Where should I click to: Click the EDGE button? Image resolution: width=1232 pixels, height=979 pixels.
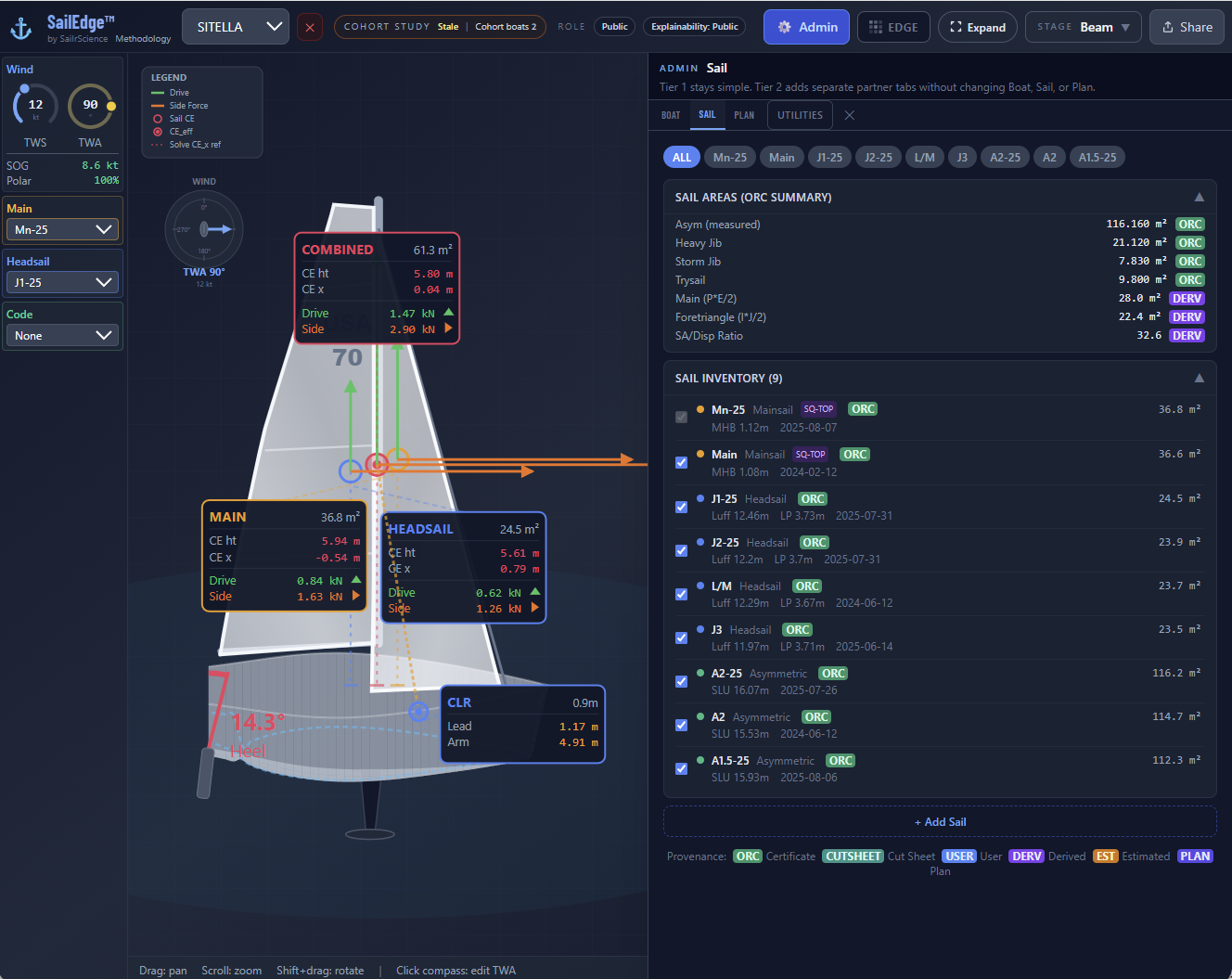893,27
